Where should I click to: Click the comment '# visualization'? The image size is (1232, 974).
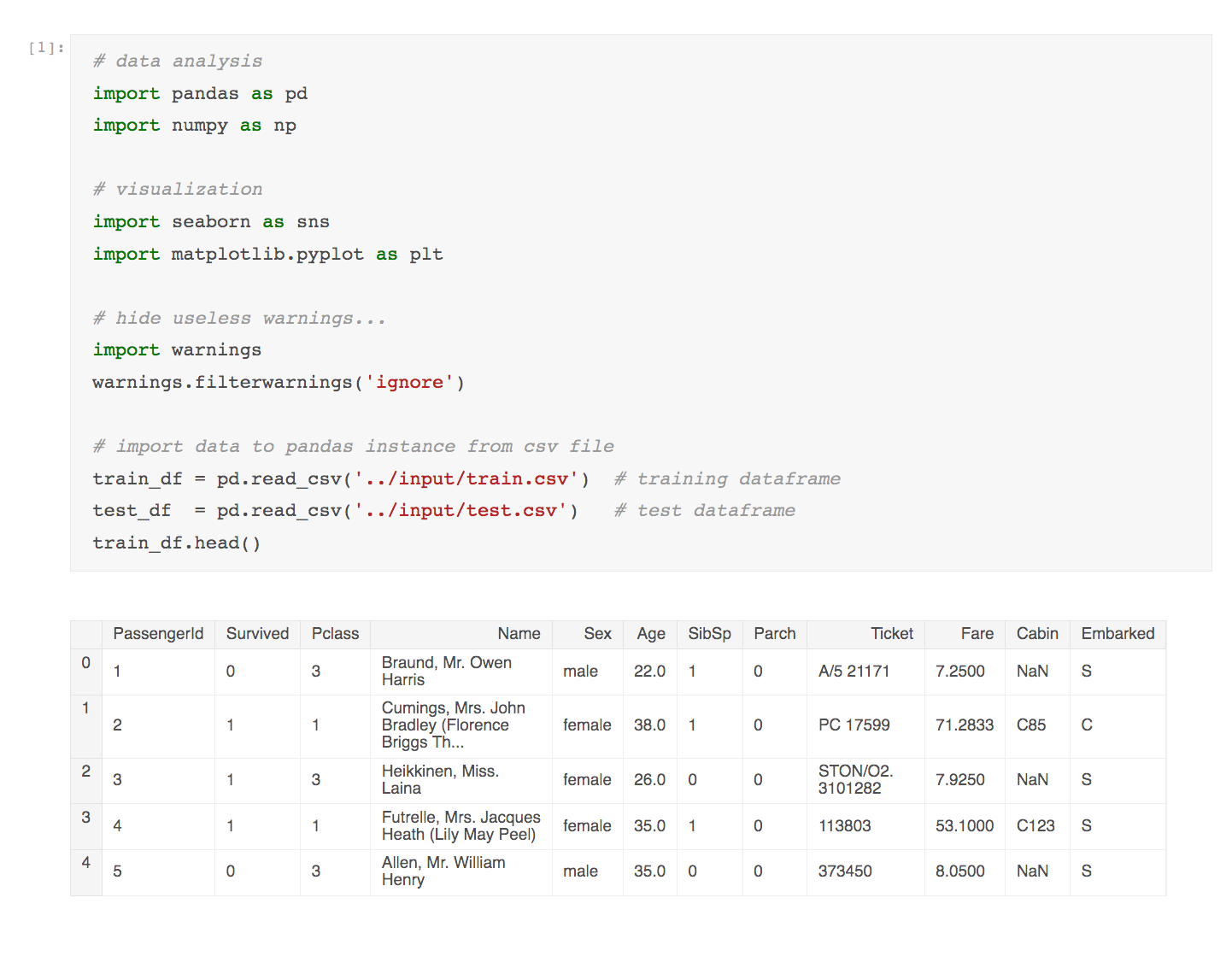[178, 190]
